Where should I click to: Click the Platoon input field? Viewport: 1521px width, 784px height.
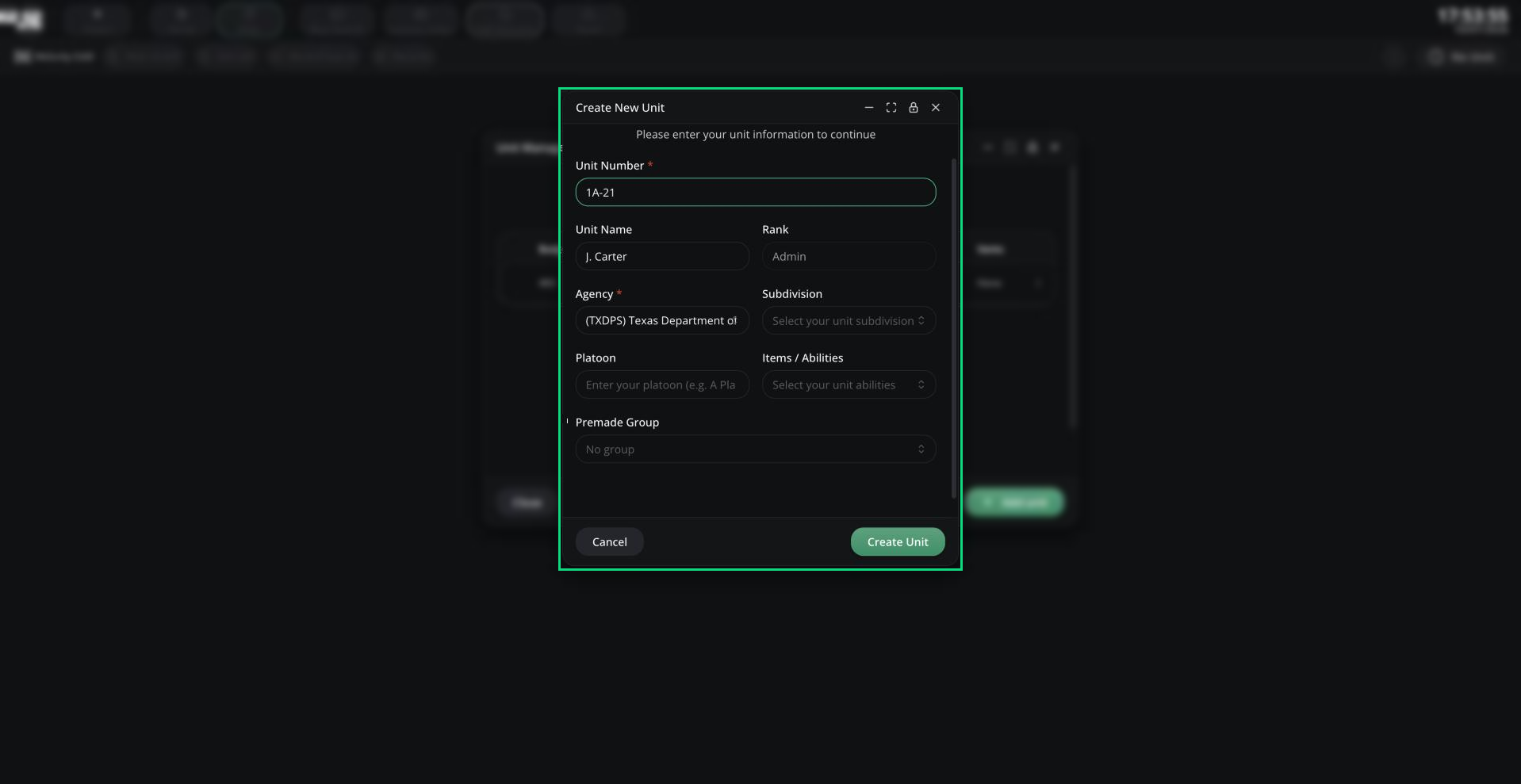pos(662,384)
